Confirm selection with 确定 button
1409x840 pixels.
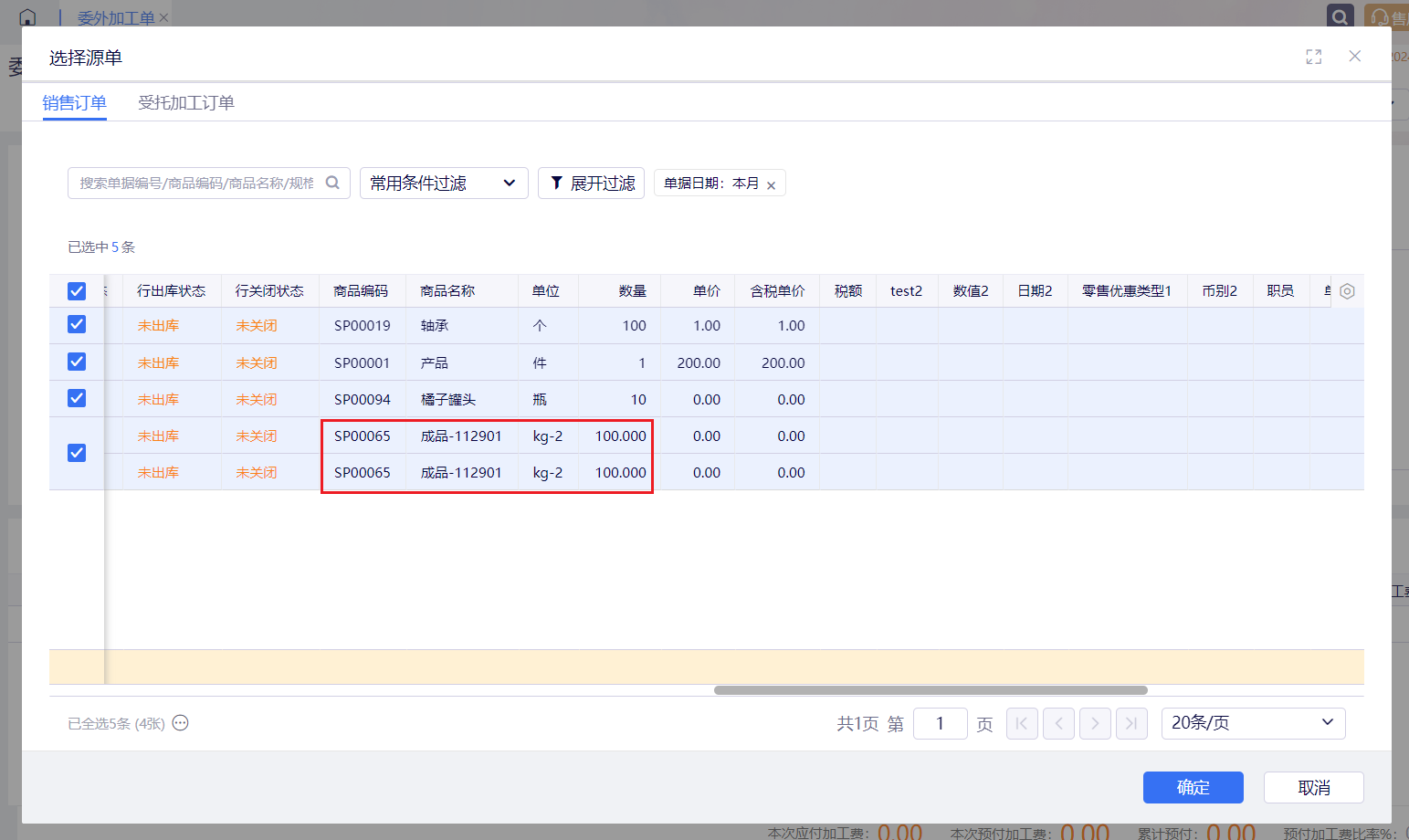[1193, 787]
